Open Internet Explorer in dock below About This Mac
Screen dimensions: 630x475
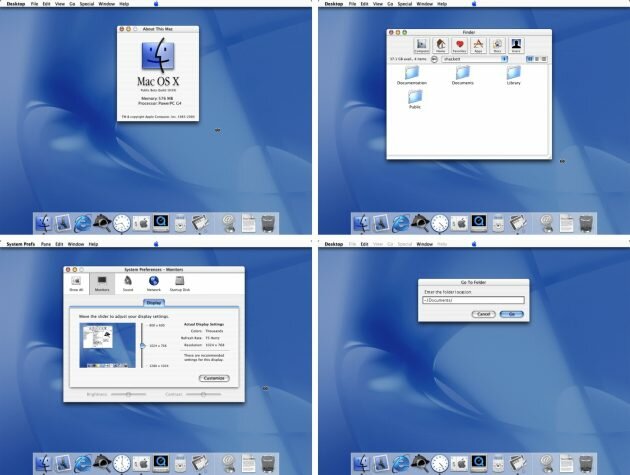coord(82,224)
